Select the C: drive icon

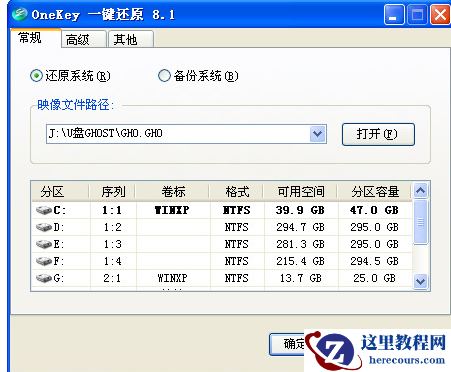[x=44, y=210]
